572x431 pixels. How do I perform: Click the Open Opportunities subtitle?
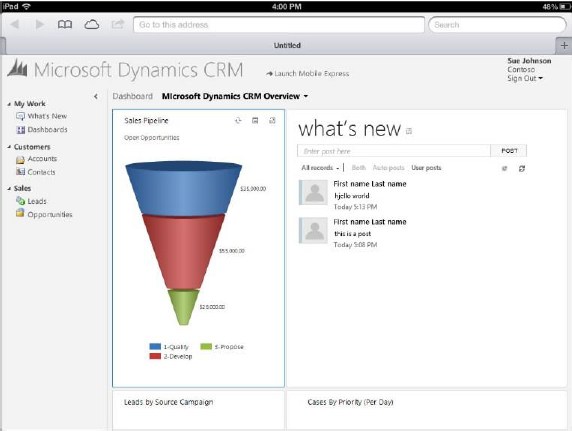[152, 138]
